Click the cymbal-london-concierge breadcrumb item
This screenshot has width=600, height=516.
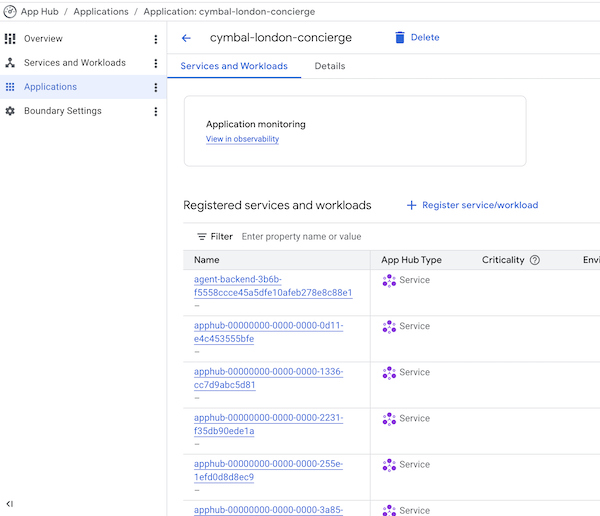coord(229,12)
